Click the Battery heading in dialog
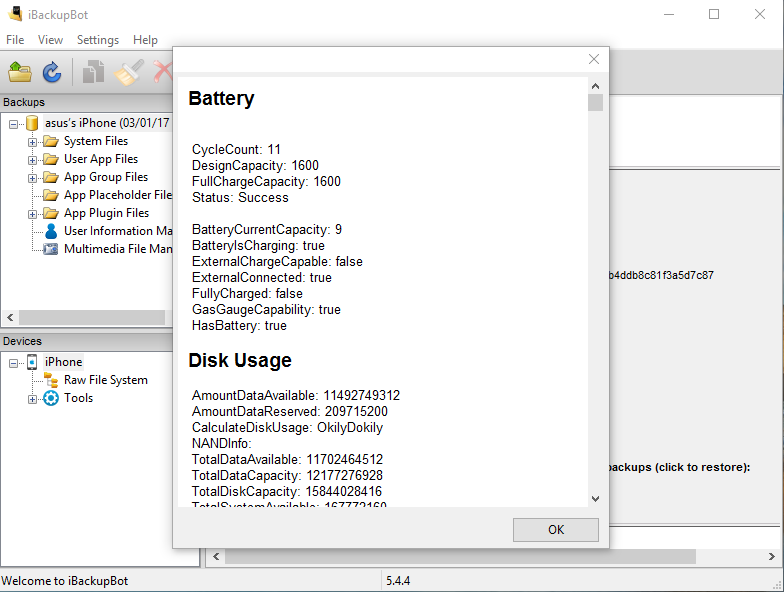Image resolution: width=784 pixels, height=592 pixels. [x=221, y=98]
